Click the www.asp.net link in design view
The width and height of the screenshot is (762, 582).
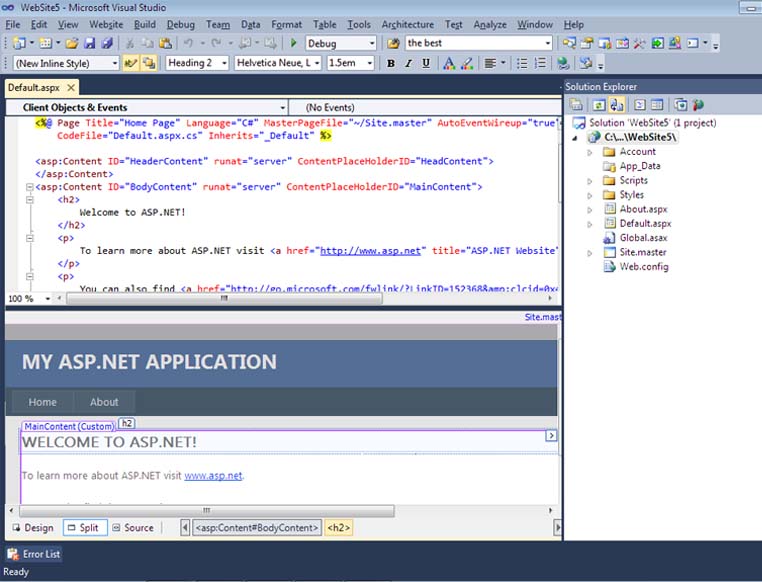(213, 476)
